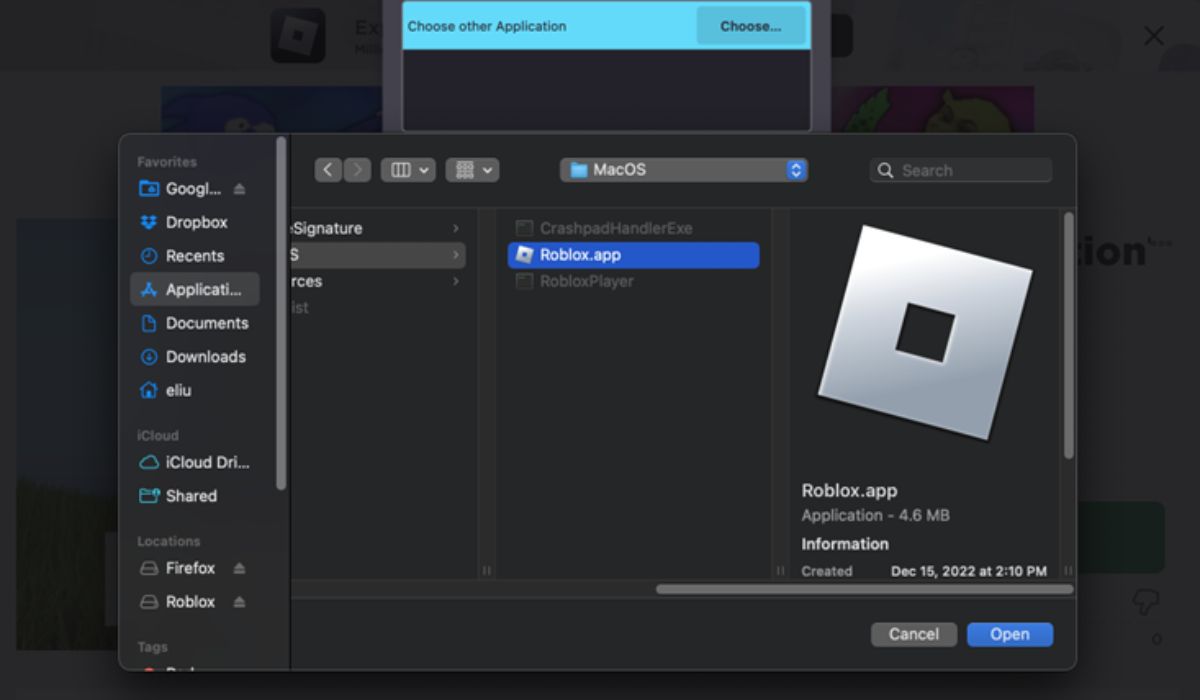Click the CrashpadHandlerExe file name
1200x700 pixels.
tap(616, 228)
